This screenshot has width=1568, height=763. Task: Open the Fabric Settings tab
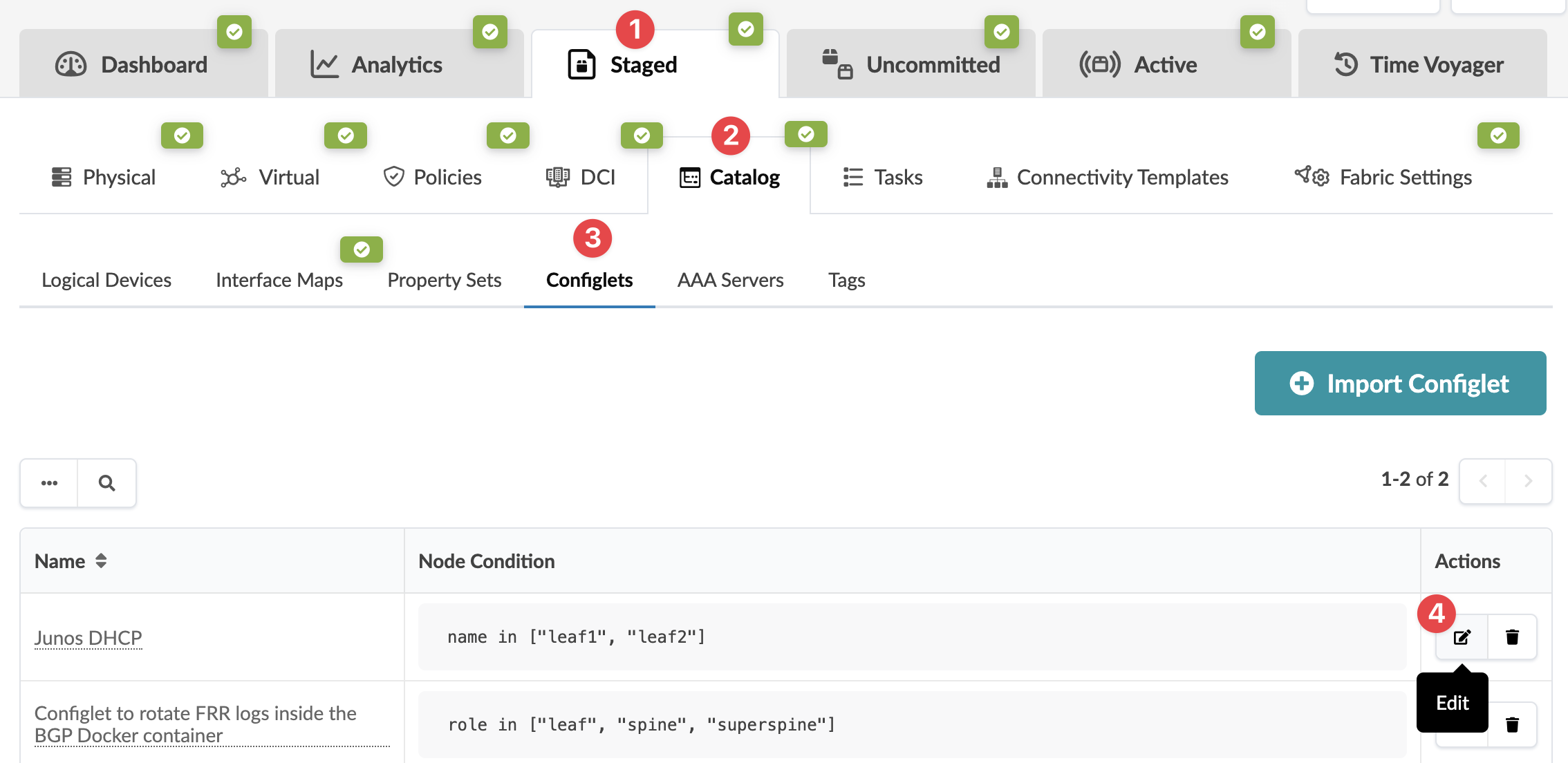[x=1383, y=178]
